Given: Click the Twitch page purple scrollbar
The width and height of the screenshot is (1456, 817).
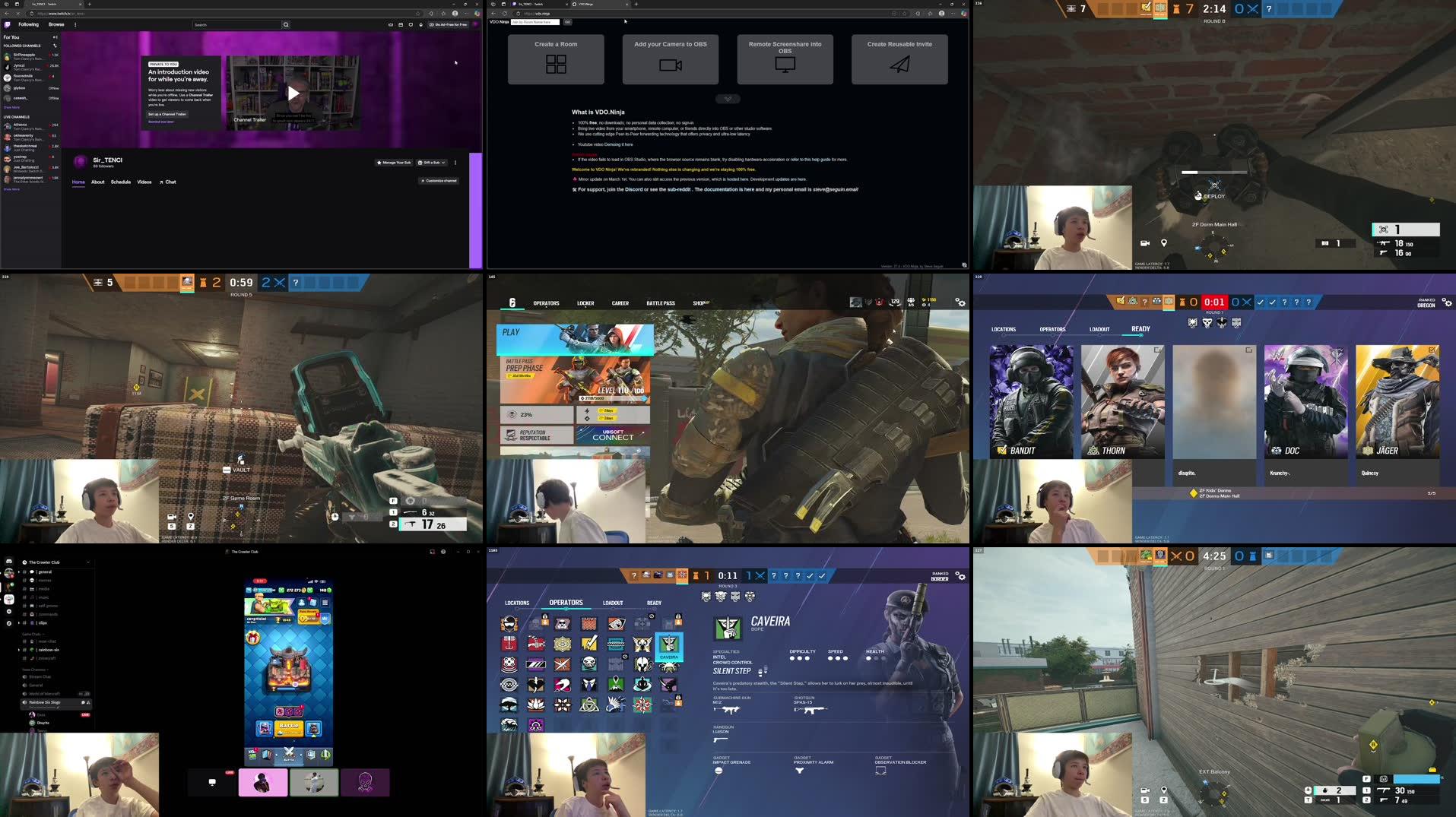Looking at the screenshot, I should 475,211.
